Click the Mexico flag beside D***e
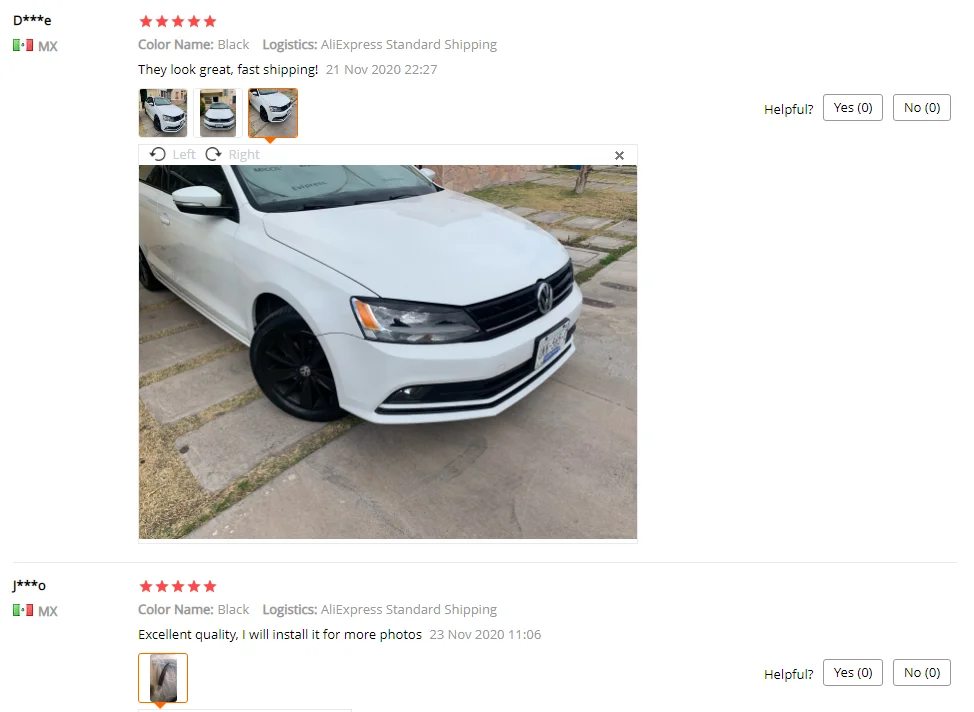The height and width of the screenshot is (712, 974). (x=23, y=45)
